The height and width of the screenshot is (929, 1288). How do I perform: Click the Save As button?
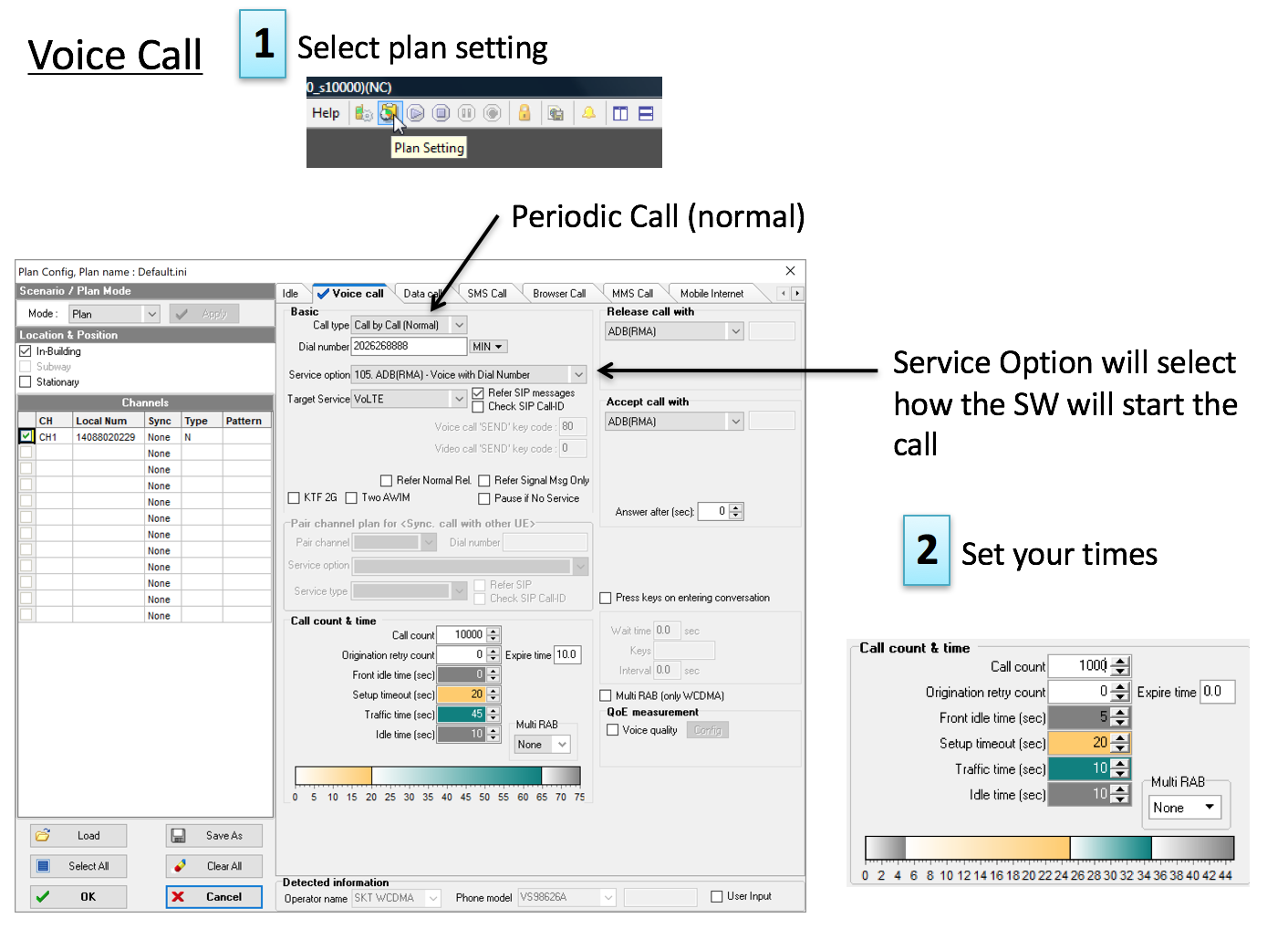pyautogui.click(x=214, y=836)
